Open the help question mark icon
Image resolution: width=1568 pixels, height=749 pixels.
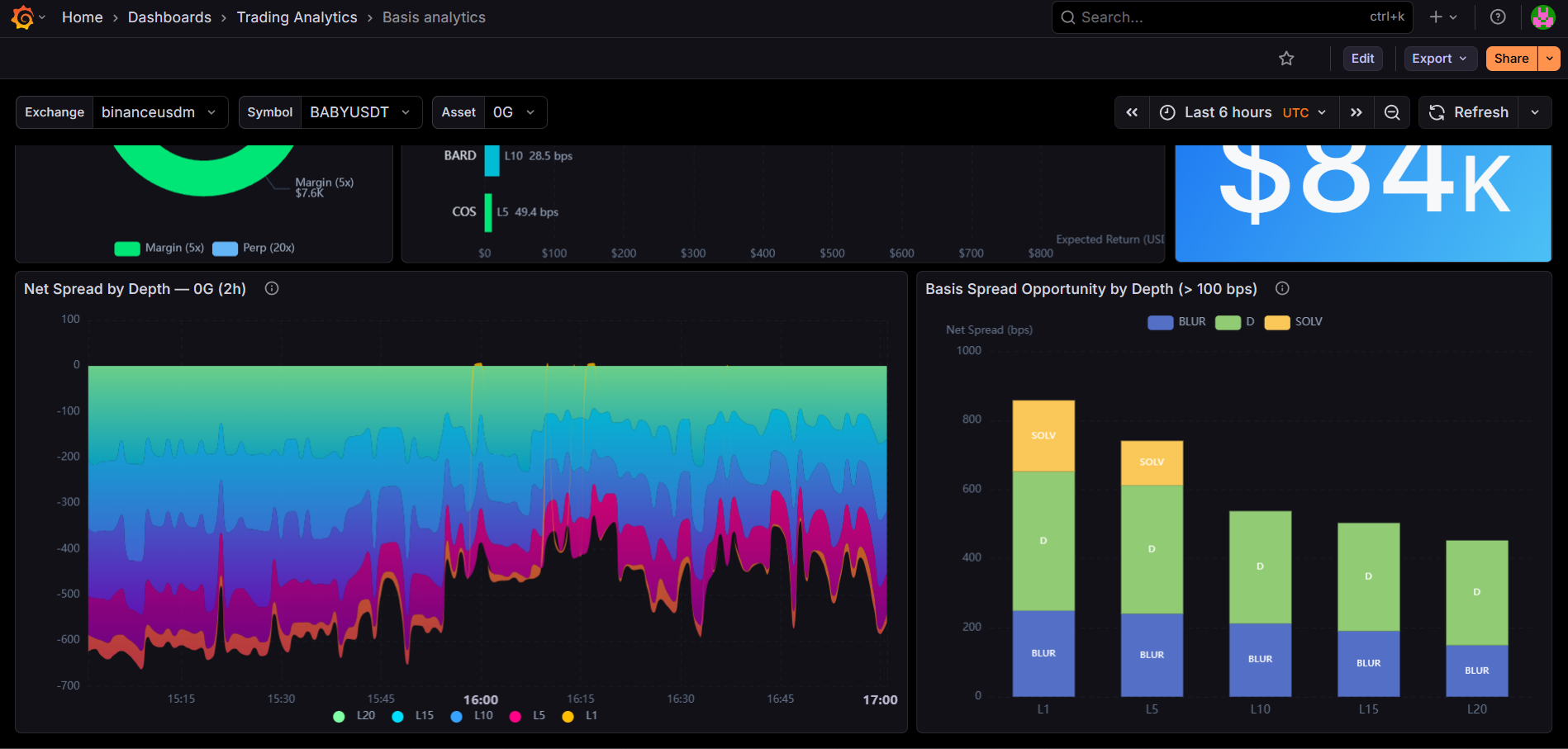coord(1498,17)
